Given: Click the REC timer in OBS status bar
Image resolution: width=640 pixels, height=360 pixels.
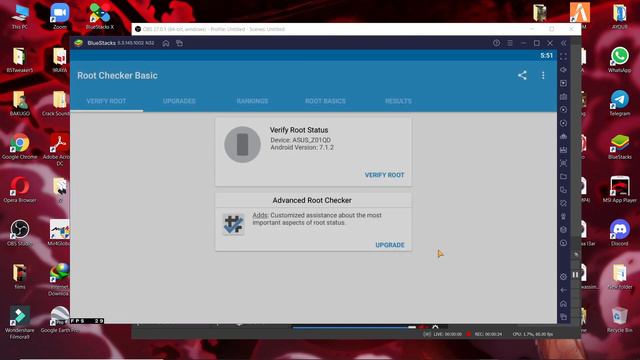Looking at the screenshot, I should tap(488, 334).
